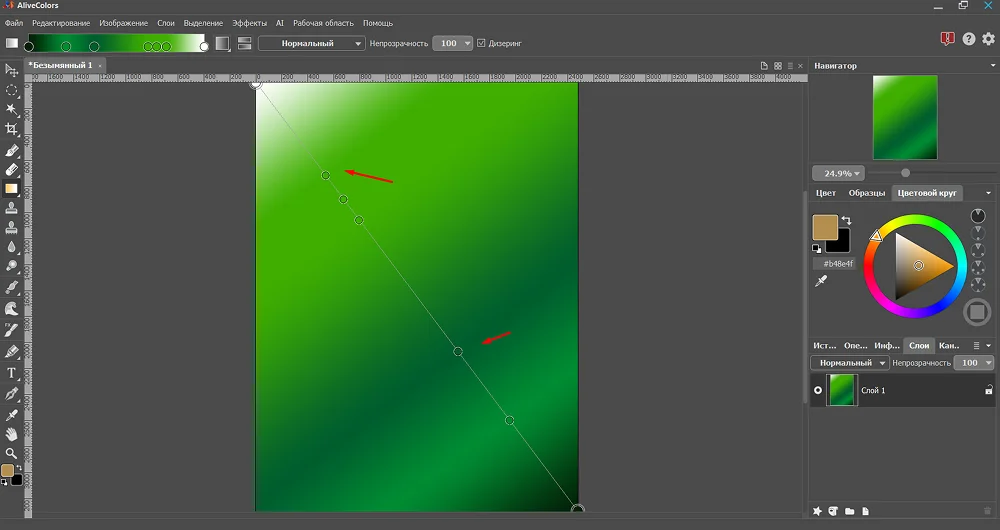Add new layer effect star icon

pos(817,511)
